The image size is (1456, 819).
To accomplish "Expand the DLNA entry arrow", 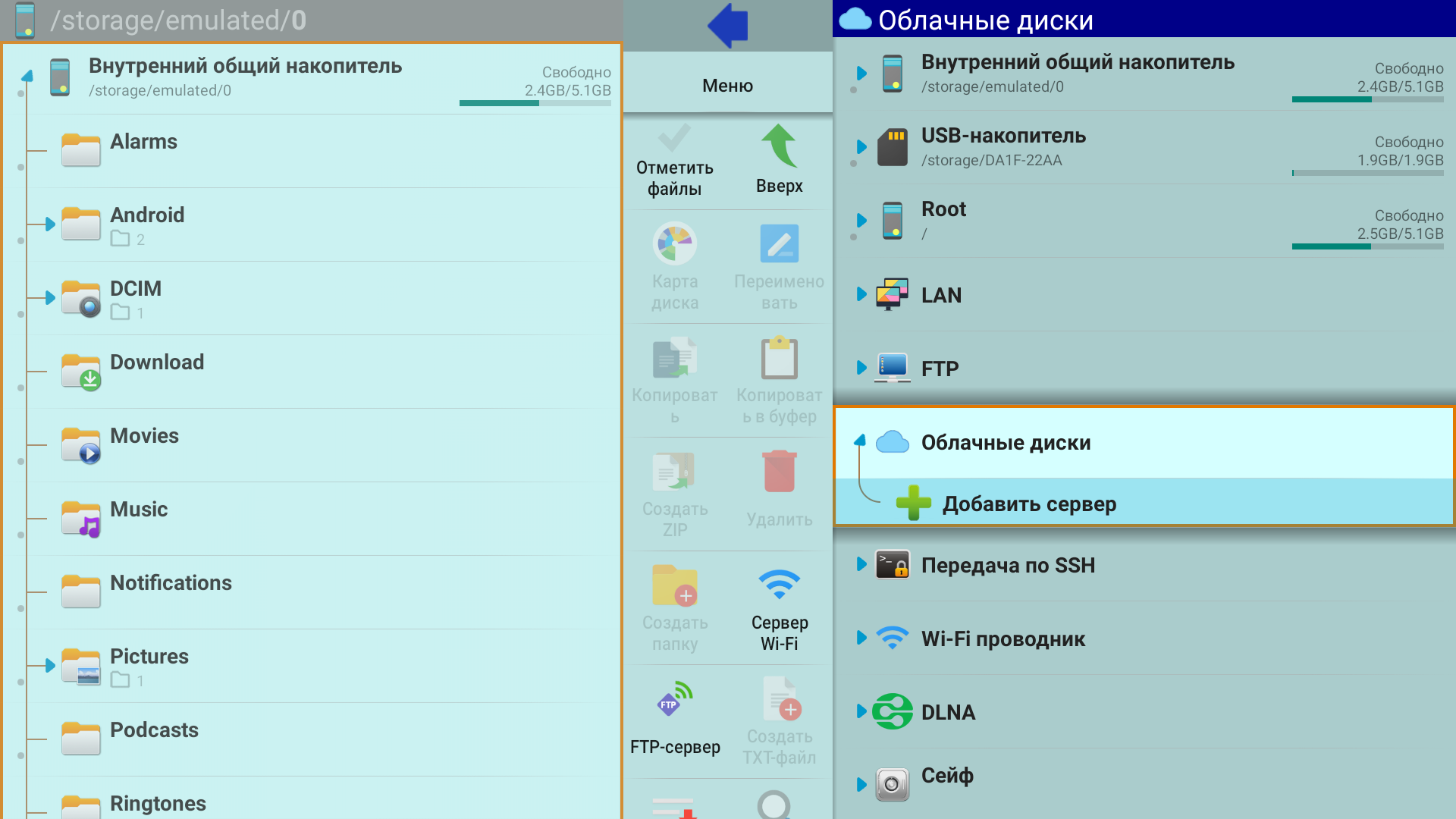I will [861, 711].
